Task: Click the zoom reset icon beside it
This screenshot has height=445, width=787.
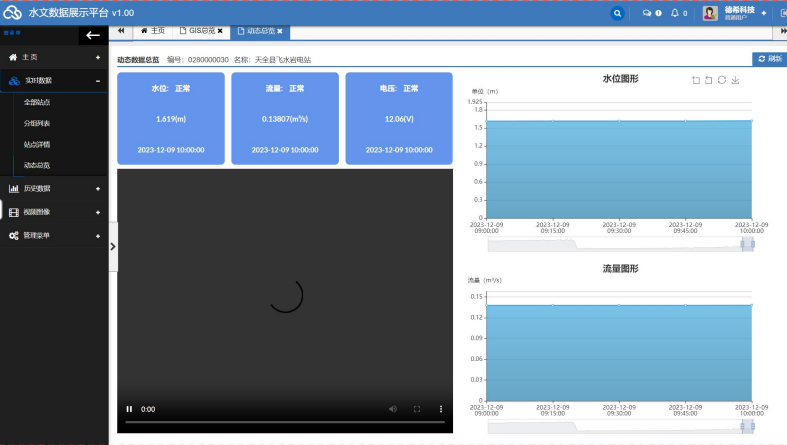Action: (709, 80)
